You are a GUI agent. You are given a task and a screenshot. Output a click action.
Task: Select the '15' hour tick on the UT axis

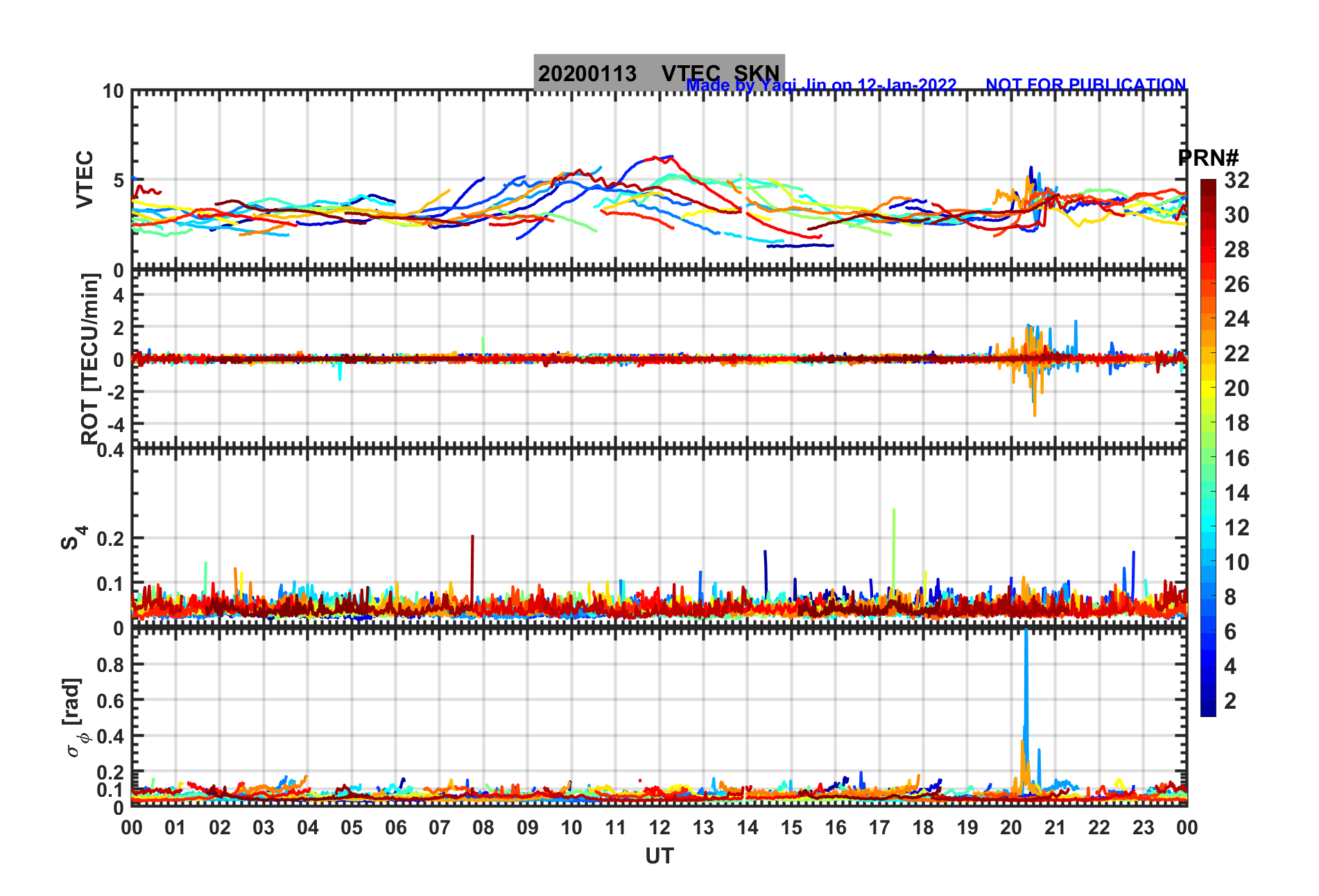pos(791,827)
